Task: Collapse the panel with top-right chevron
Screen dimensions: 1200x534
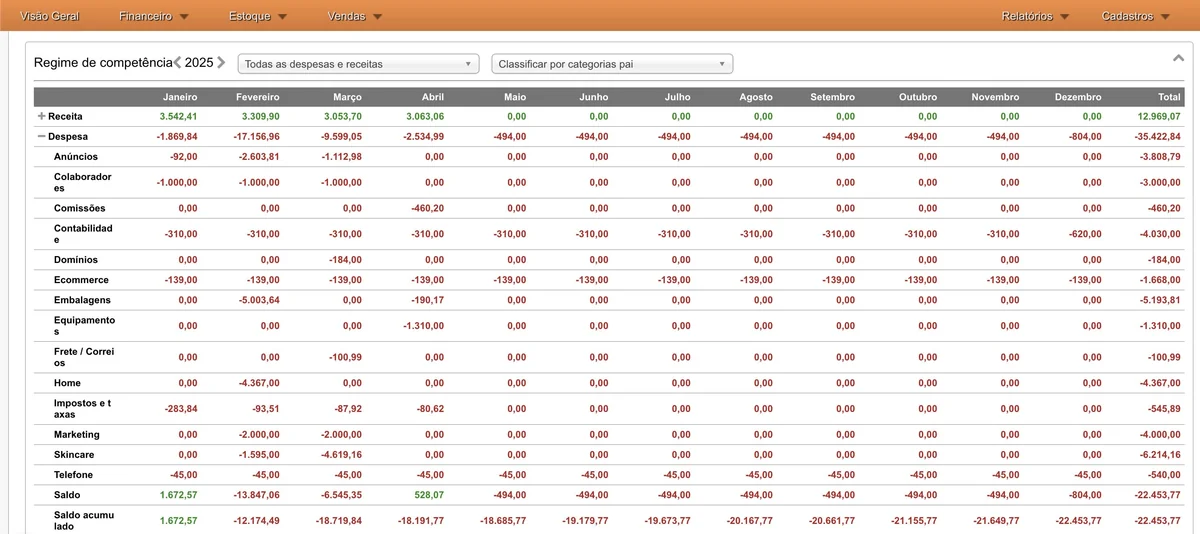Action: (x=1178, y=59)
